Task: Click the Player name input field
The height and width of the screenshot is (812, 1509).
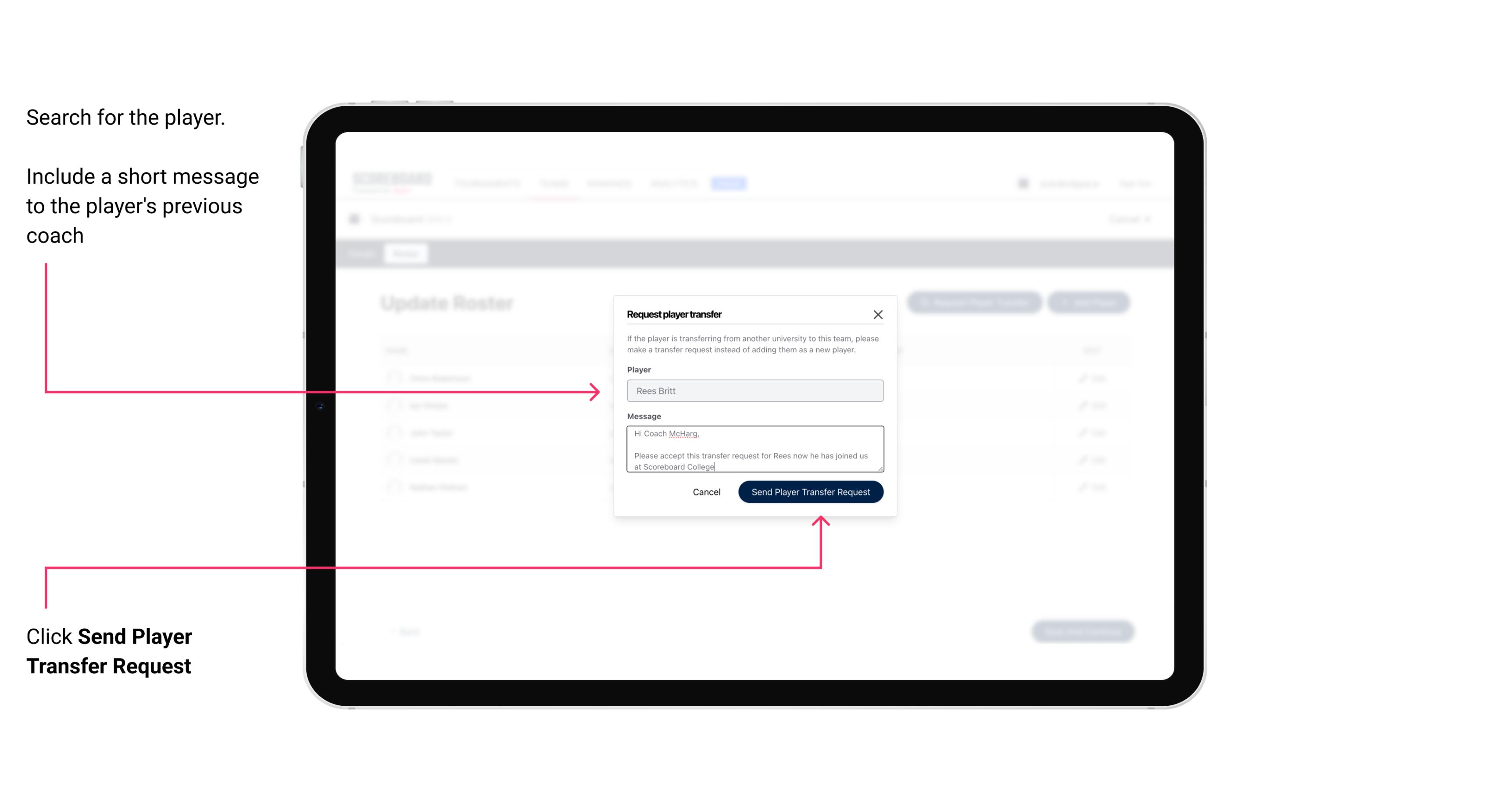Action: tap(754, 390)
